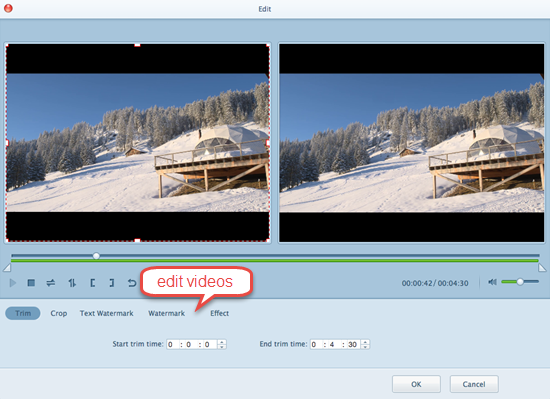This screenshot has height=399, width=550.
Task: Switch to the Trim tab
Action: click(x=23, y=313)
